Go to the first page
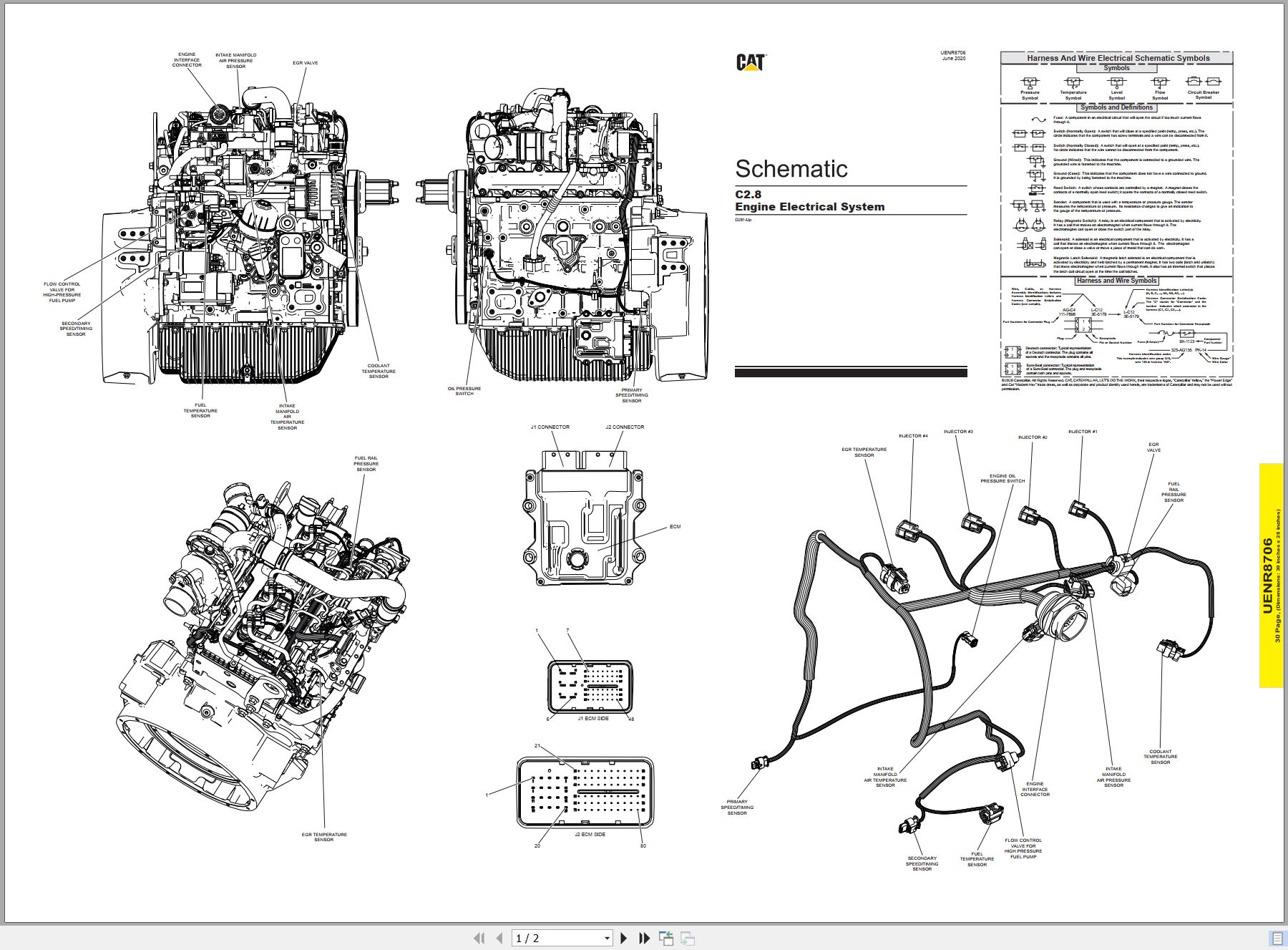The width and height of the screenshot is (1288, 950). click(x=479, y=938)
